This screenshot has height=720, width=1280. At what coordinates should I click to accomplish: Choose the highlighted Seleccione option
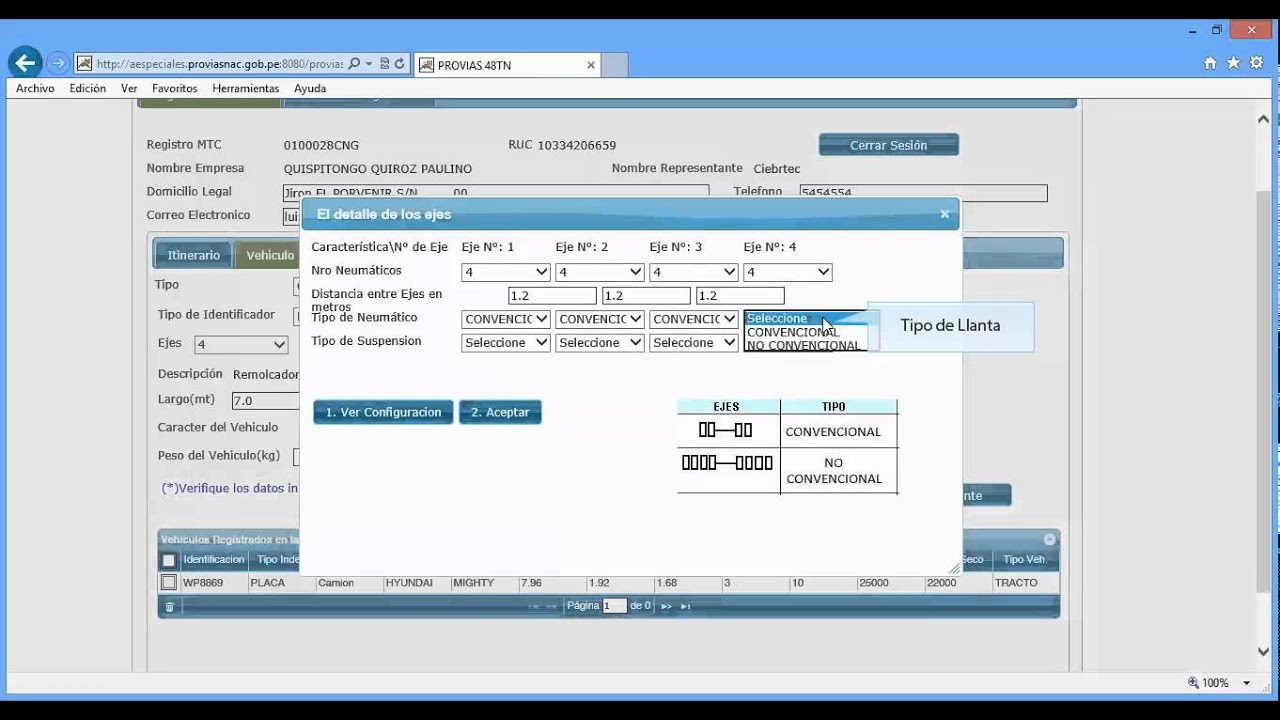(806, 319)
